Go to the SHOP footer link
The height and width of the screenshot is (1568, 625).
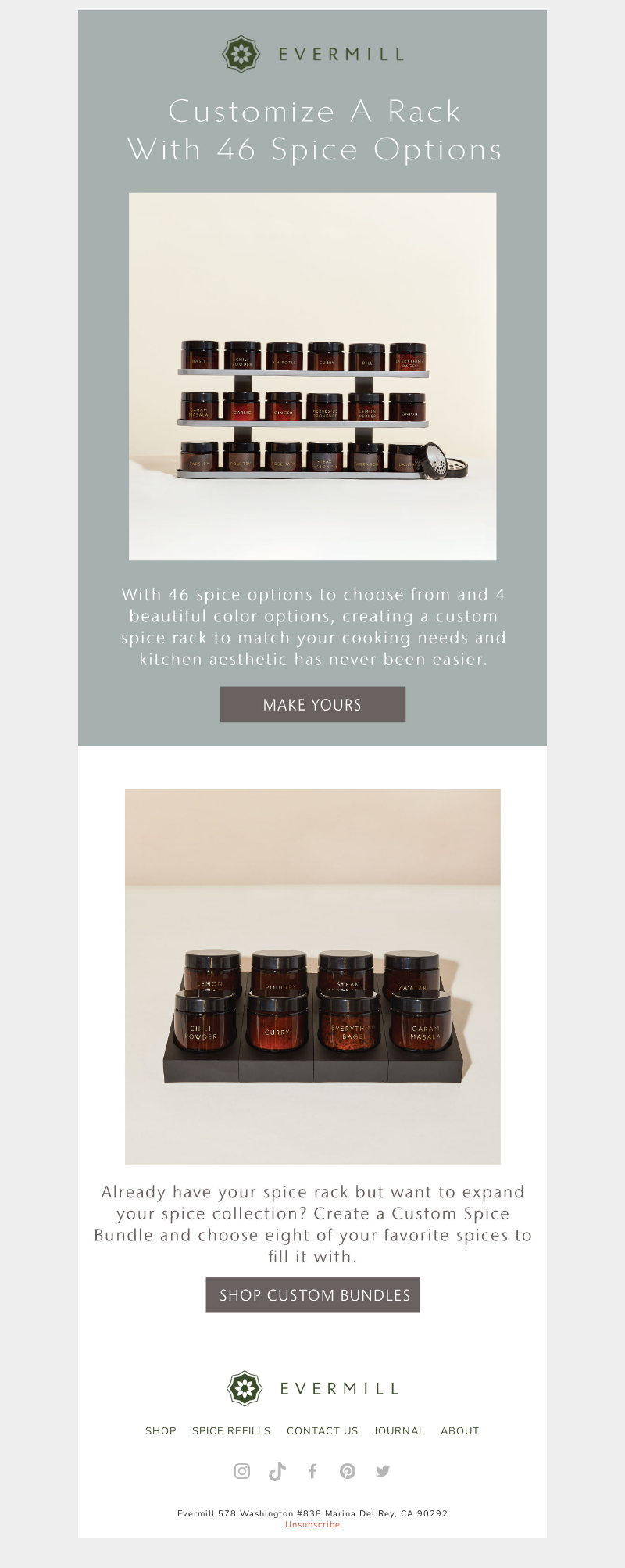161,1430
